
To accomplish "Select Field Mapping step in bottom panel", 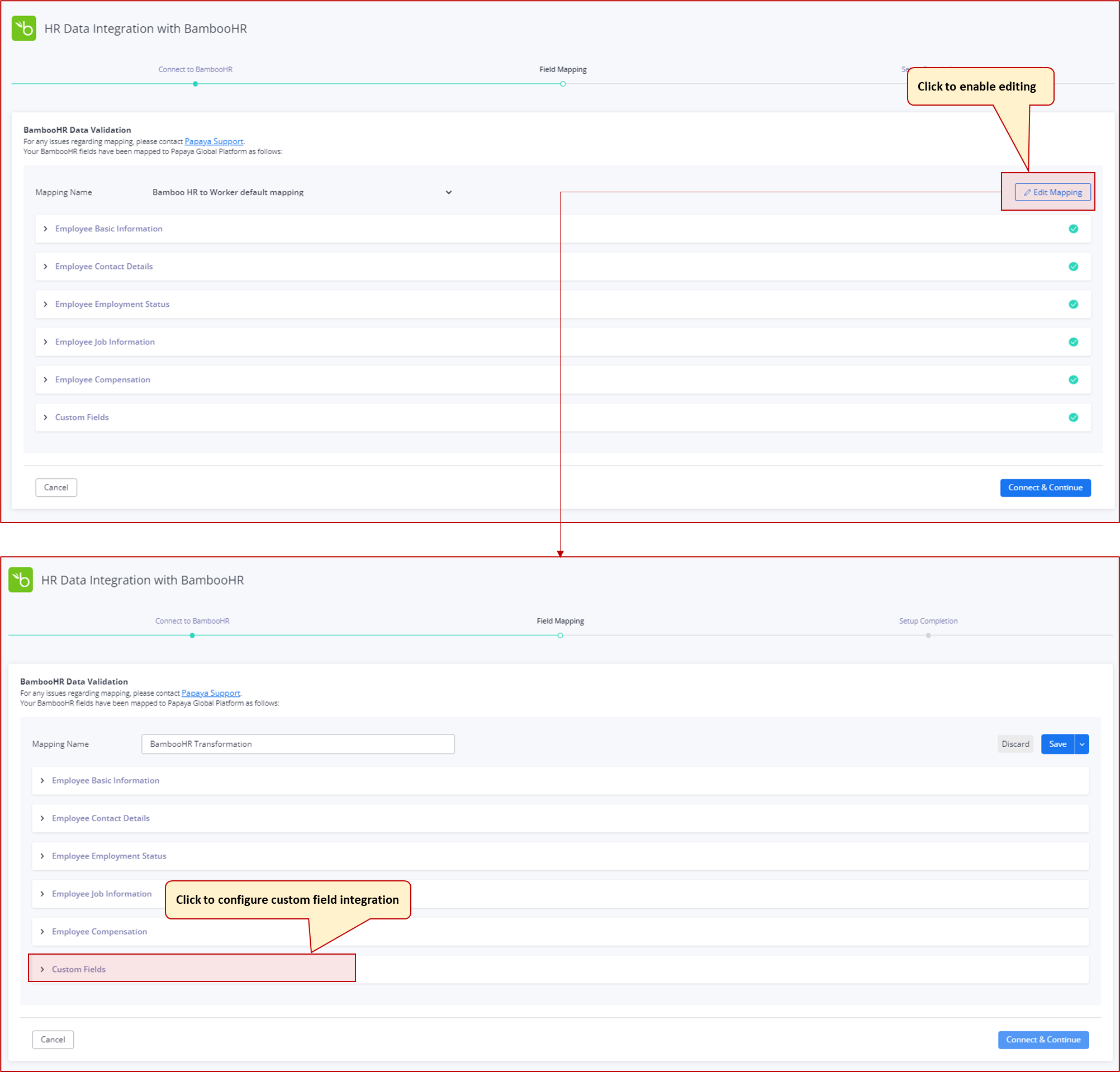I will point(560,620).
